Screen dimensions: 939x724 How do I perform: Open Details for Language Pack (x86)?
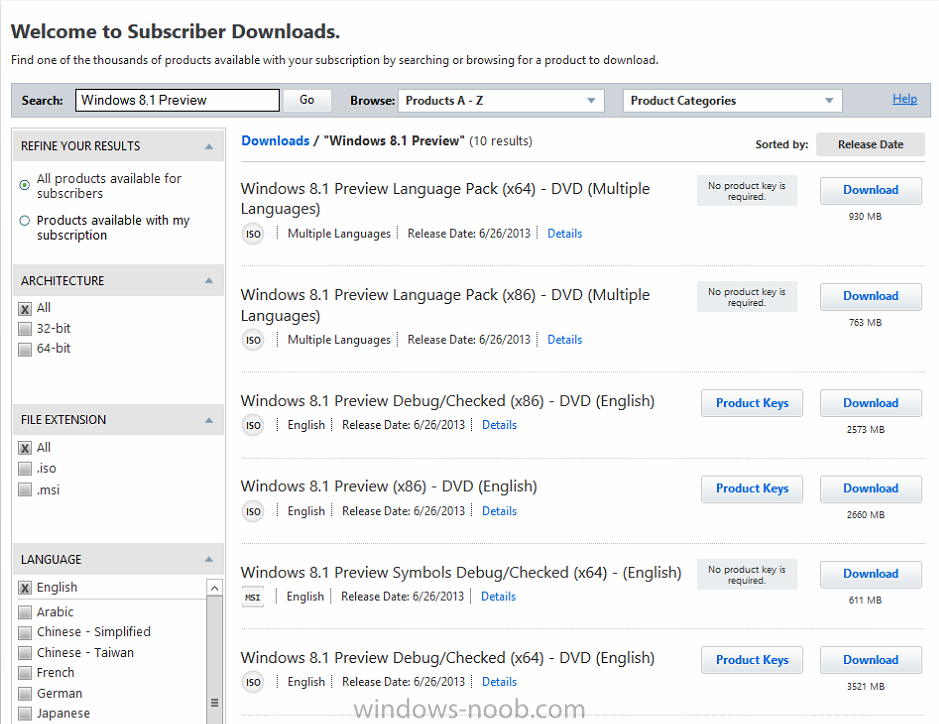coord(565,340)
